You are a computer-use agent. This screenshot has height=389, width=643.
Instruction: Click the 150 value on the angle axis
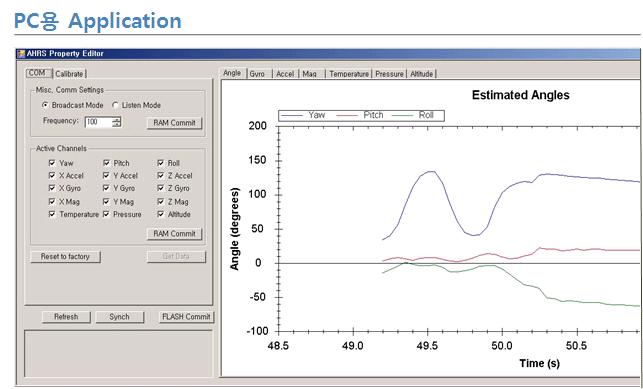click(x=258, y=160)
